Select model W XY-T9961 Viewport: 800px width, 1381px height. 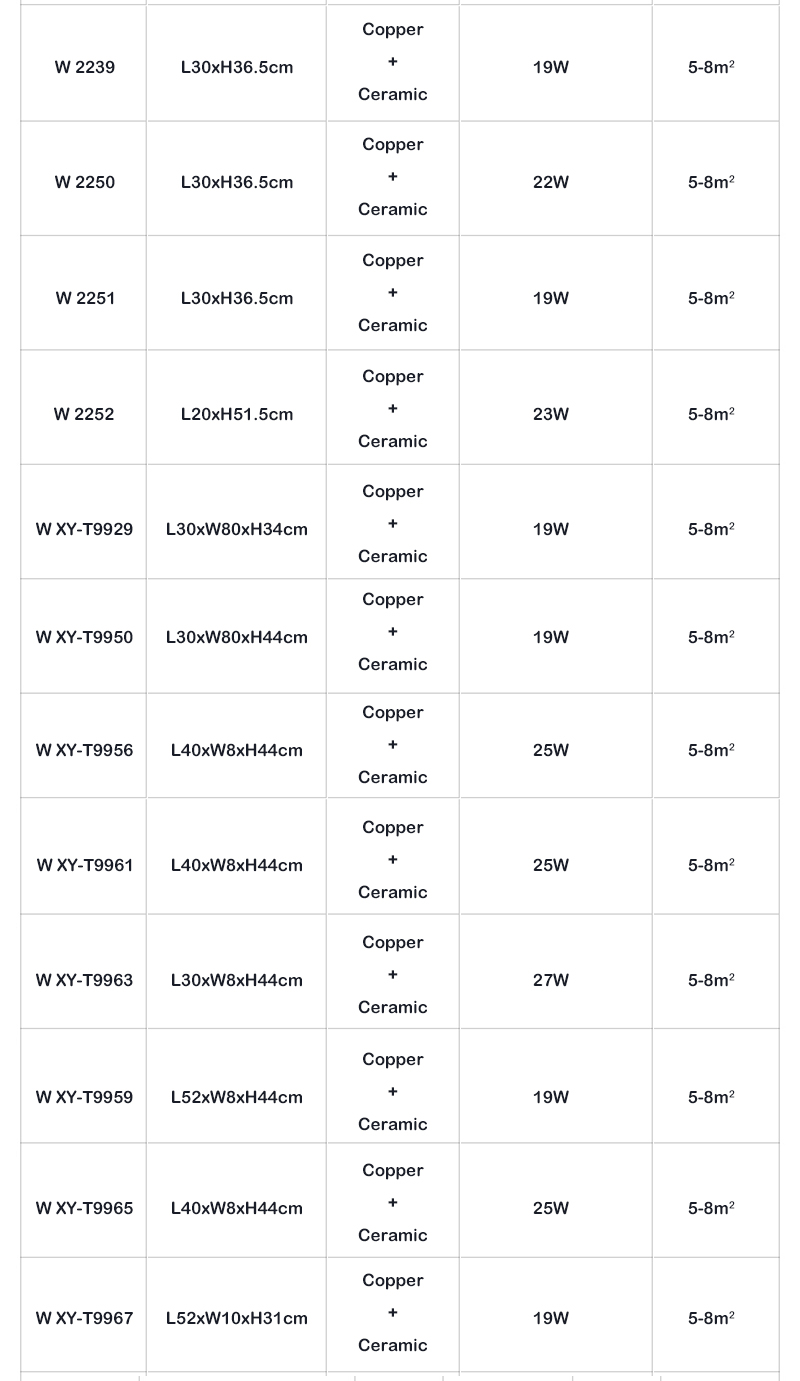tap(85, 866)
